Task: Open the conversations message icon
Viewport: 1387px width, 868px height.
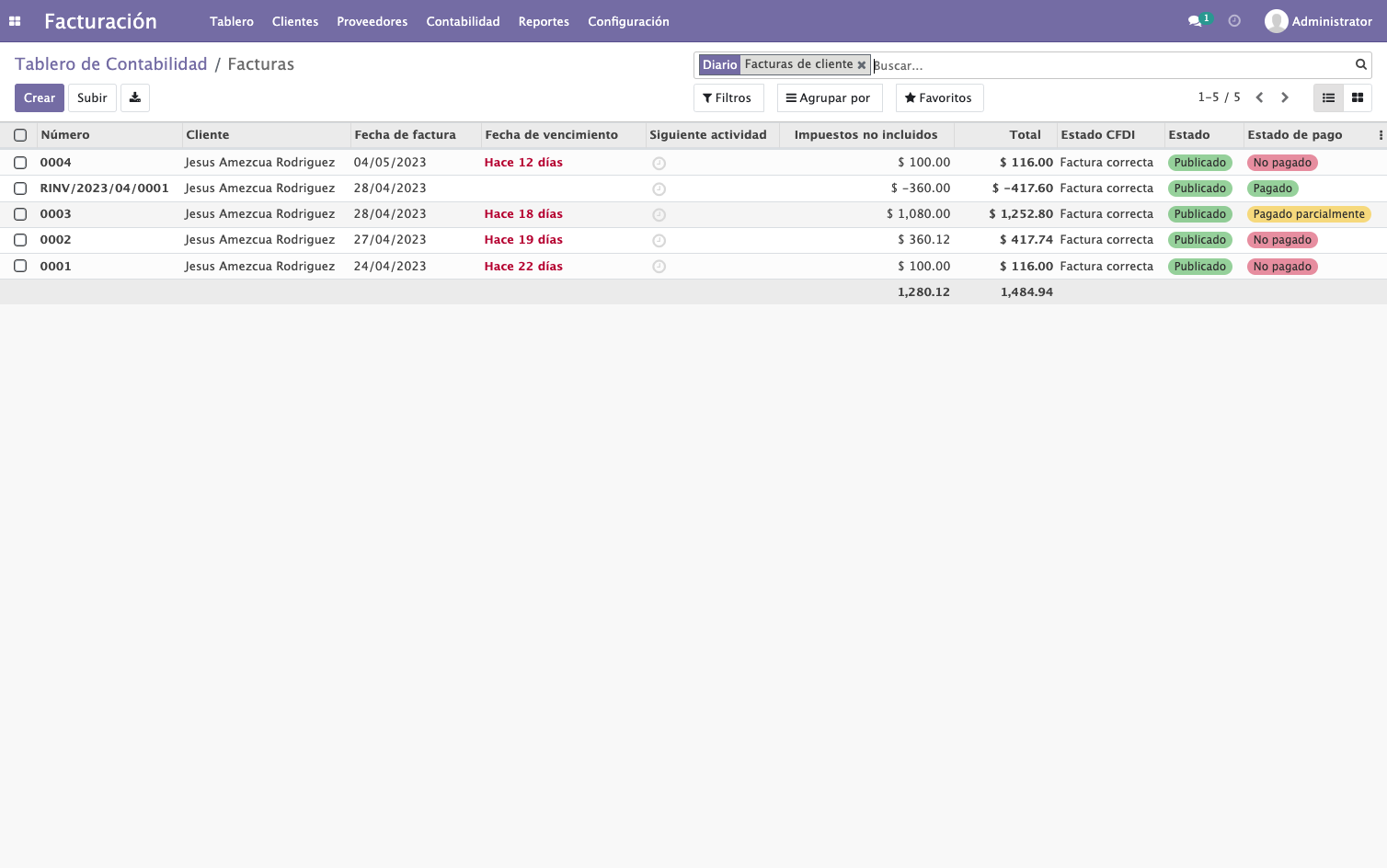Action: tap(1195, 21)
